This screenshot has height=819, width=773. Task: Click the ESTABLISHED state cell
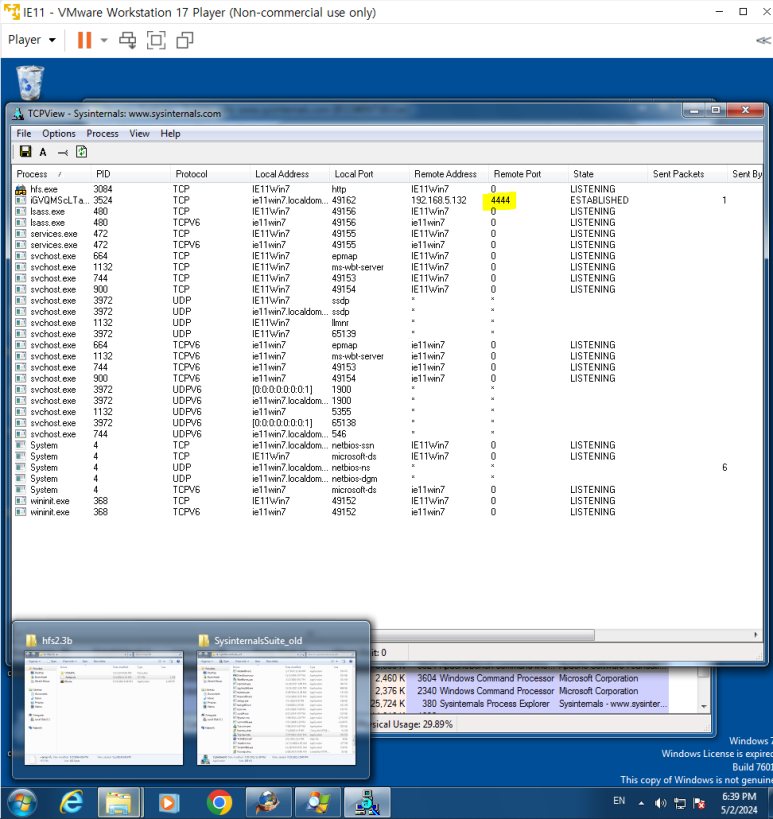point(599,200)
